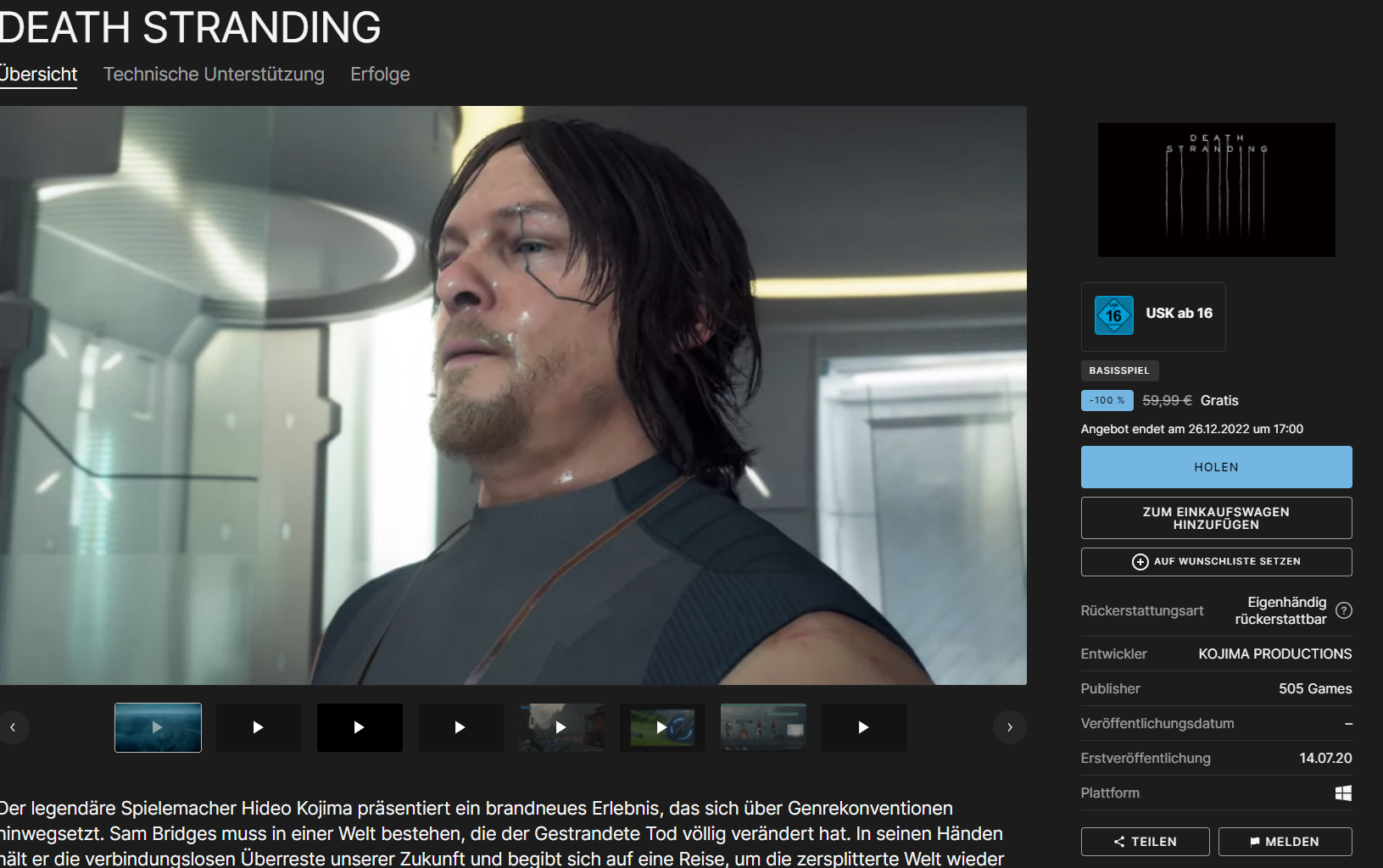
Task: Play the second video thumbnail
Action: (x=259, y=727)
